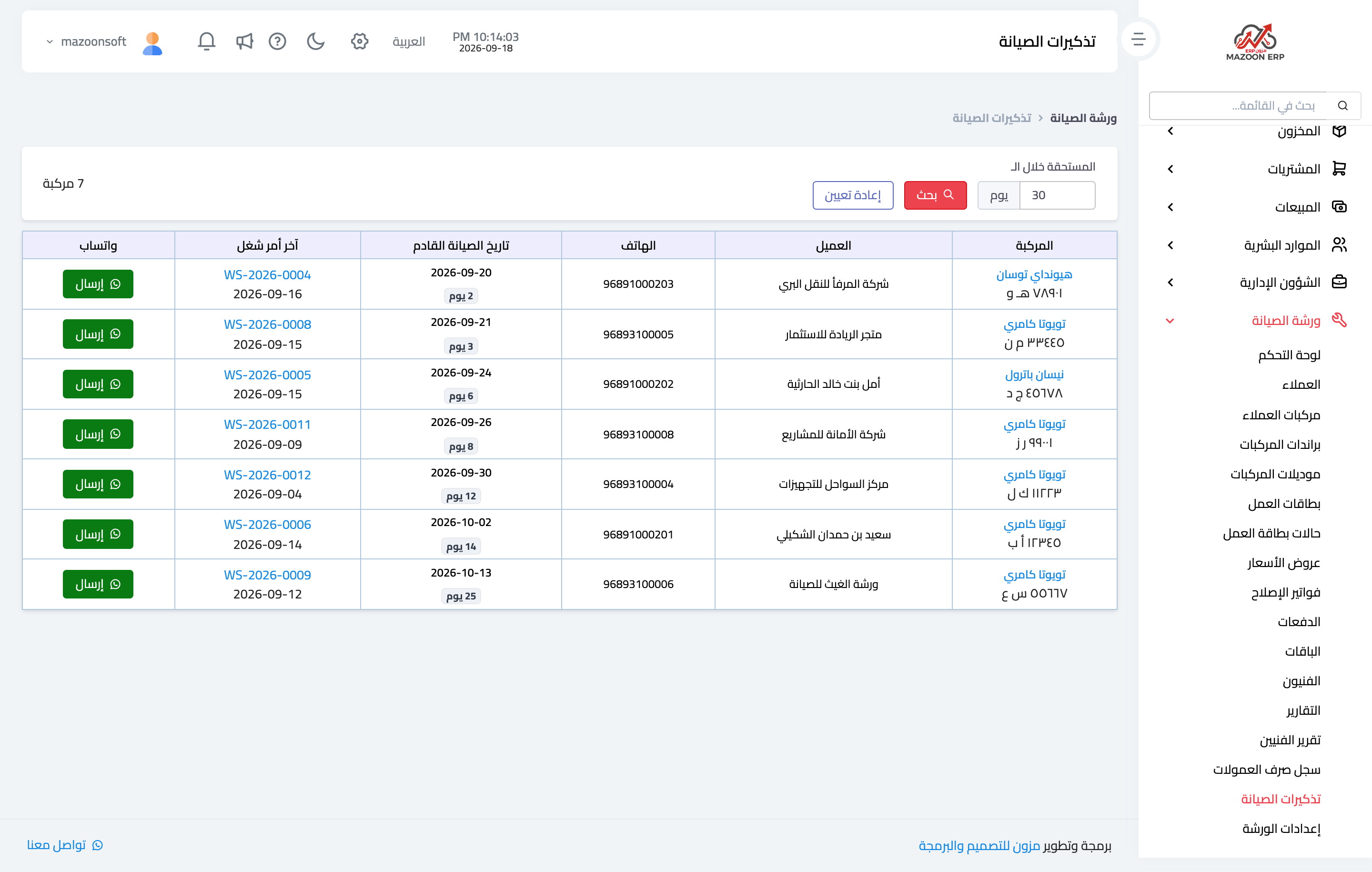Screen dimensions: 1372x872
Task: Open عروض الأسعار menu item
Action: point(1284,563)
